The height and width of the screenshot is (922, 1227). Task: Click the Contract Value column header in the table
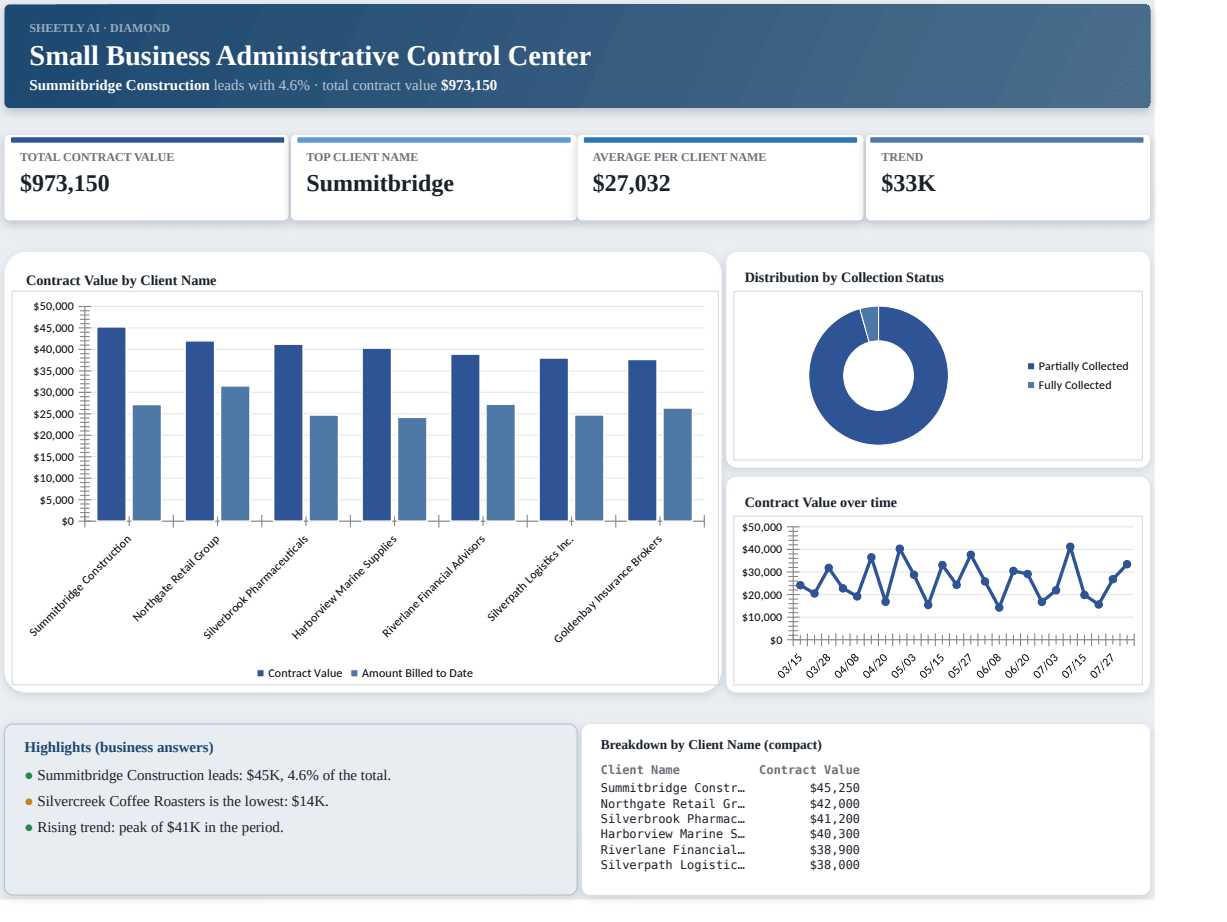809,770
